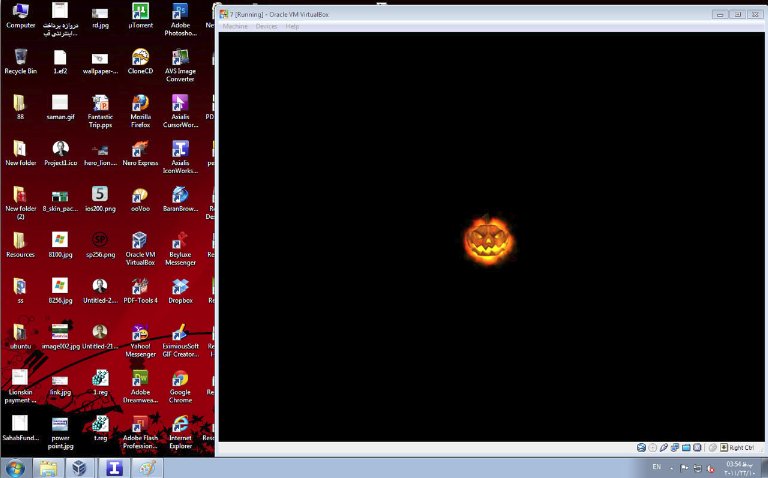This screenshot has height=478, width=768.
Task: Open Windows Explorer from the taskbar
Action: pyautogui.click(x=48, y=468)
